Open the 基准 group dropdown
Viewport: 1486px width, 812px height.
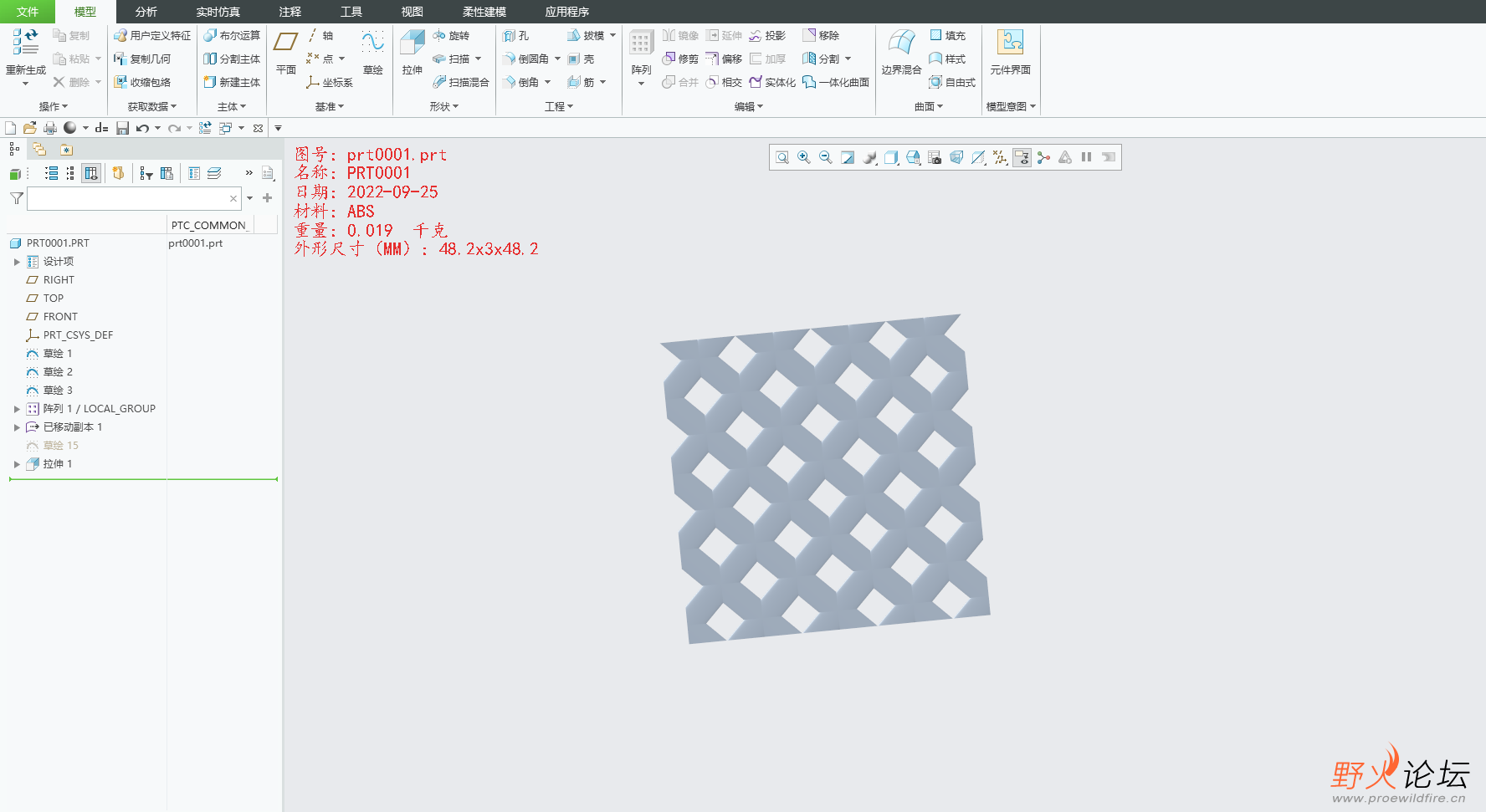pos(330,106)
